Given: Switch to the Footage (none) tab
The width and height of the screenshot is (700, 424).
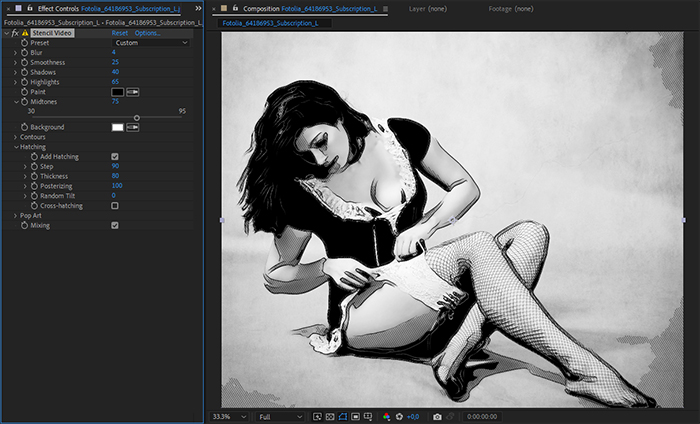Looking at the screenshot, I should tap(509, 8).
